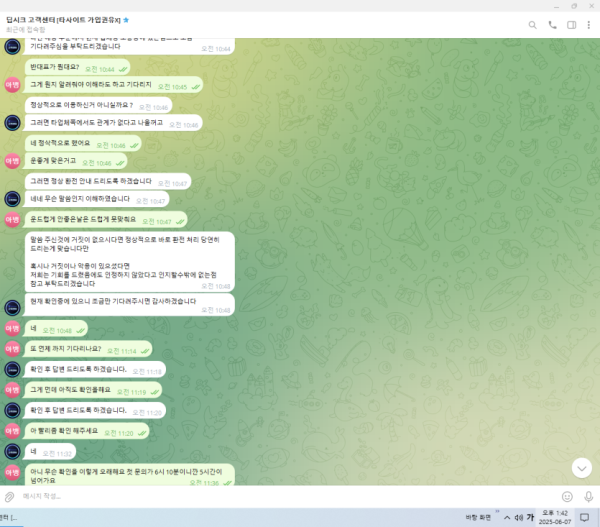Select message 운좋게 맞은거고

click(76, 161)
